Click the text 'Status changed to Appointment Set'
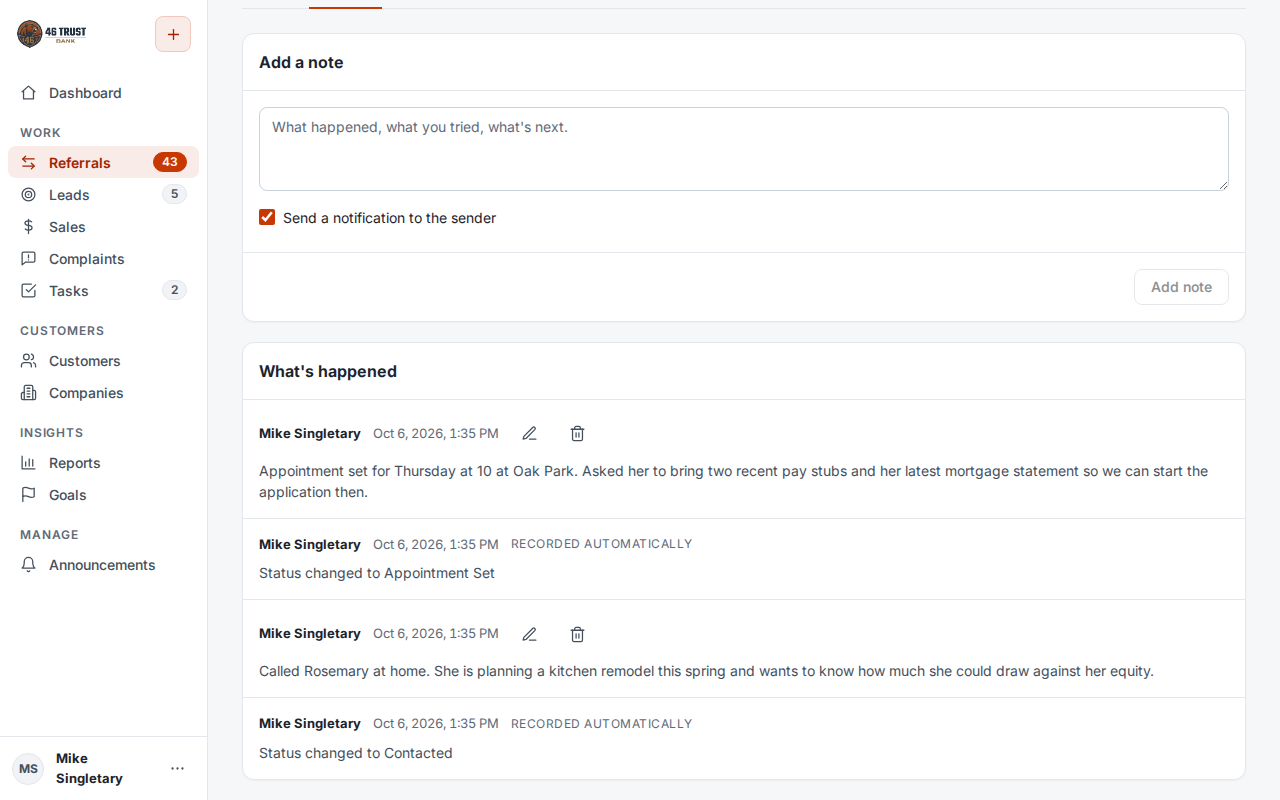Viewport: 1280px width, 800px height. click(377, 573)
